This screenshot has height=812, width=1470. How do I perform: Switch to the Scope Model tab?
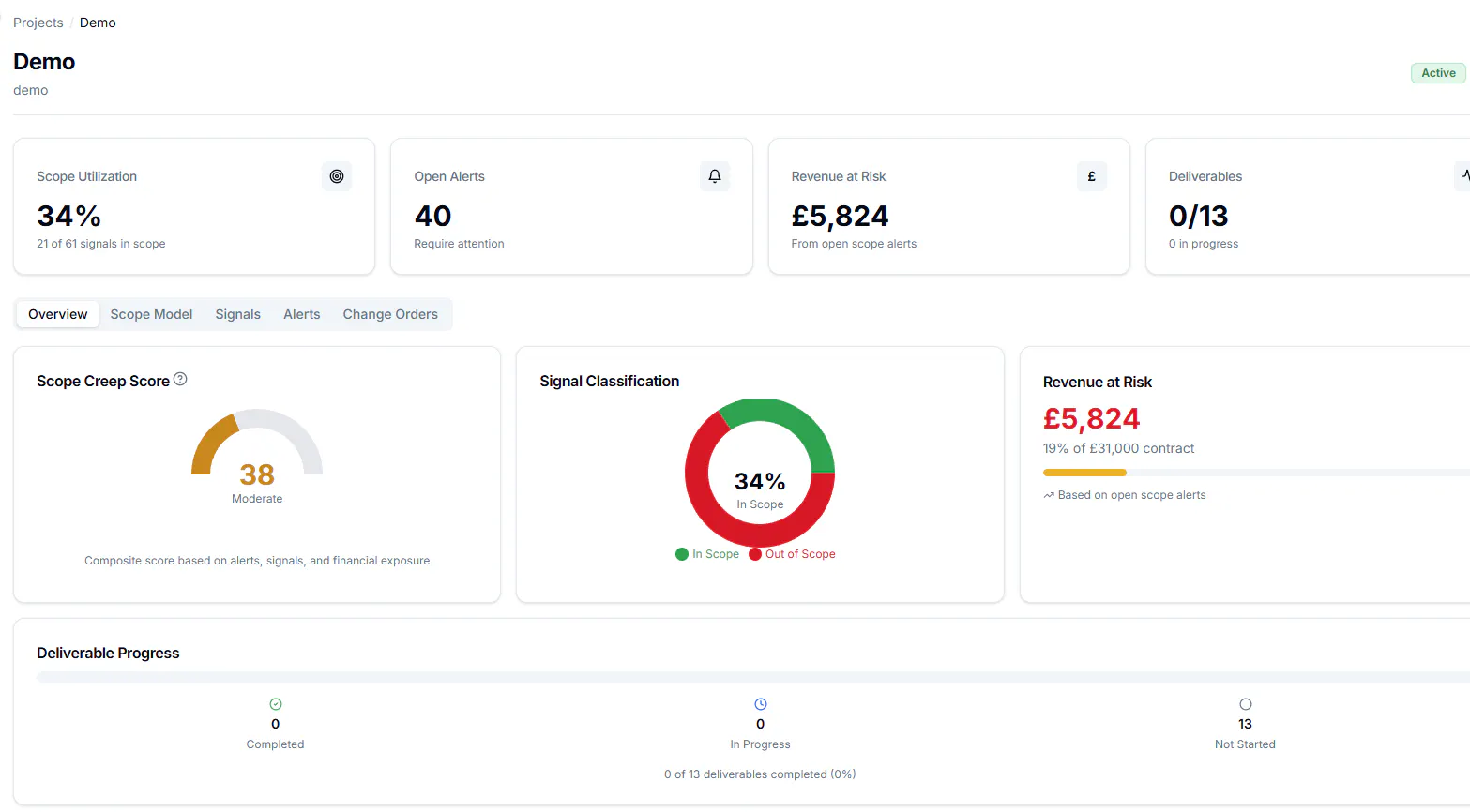pos(151,314)
